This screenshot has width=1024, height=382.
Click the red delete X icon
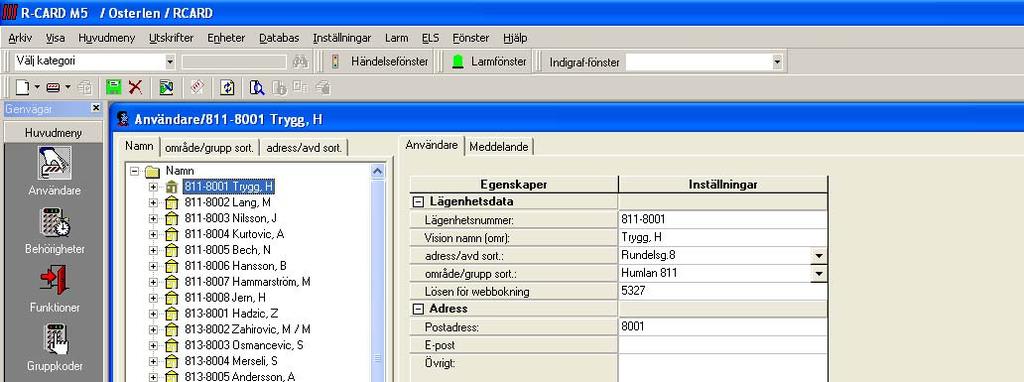[135, 87]
